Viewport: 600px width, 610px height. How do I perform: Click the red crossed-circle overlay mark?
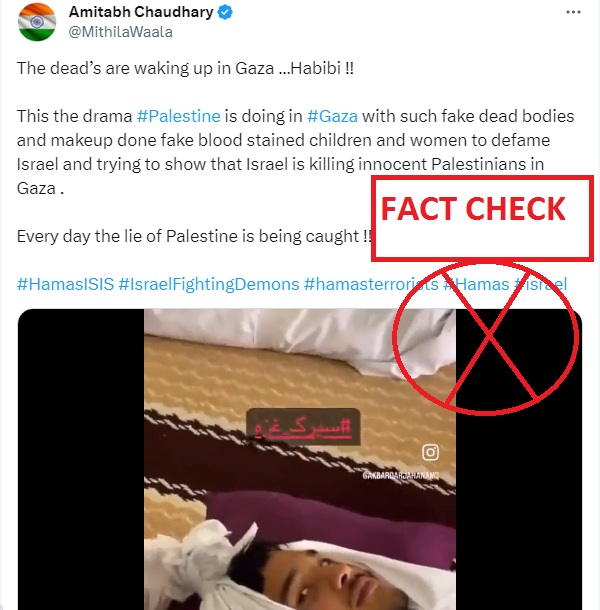[486, 338]
